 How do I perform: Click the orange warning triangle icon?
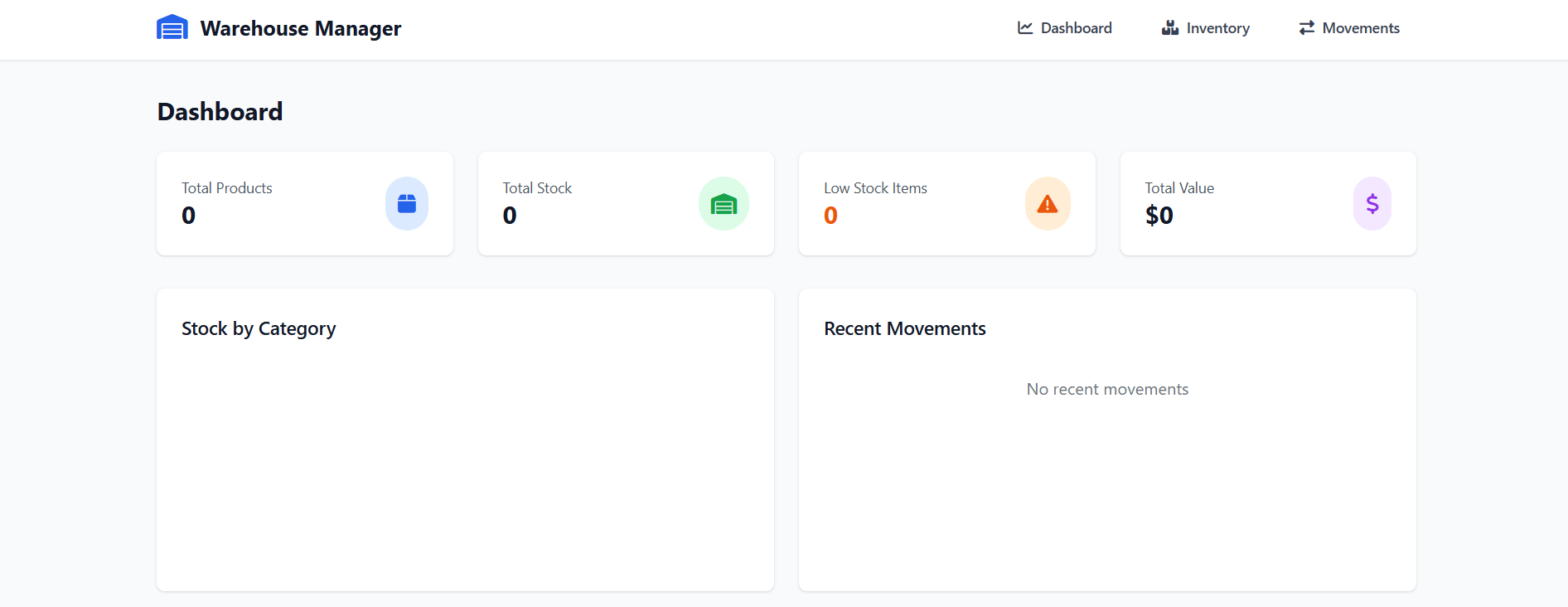[1047, 204]
